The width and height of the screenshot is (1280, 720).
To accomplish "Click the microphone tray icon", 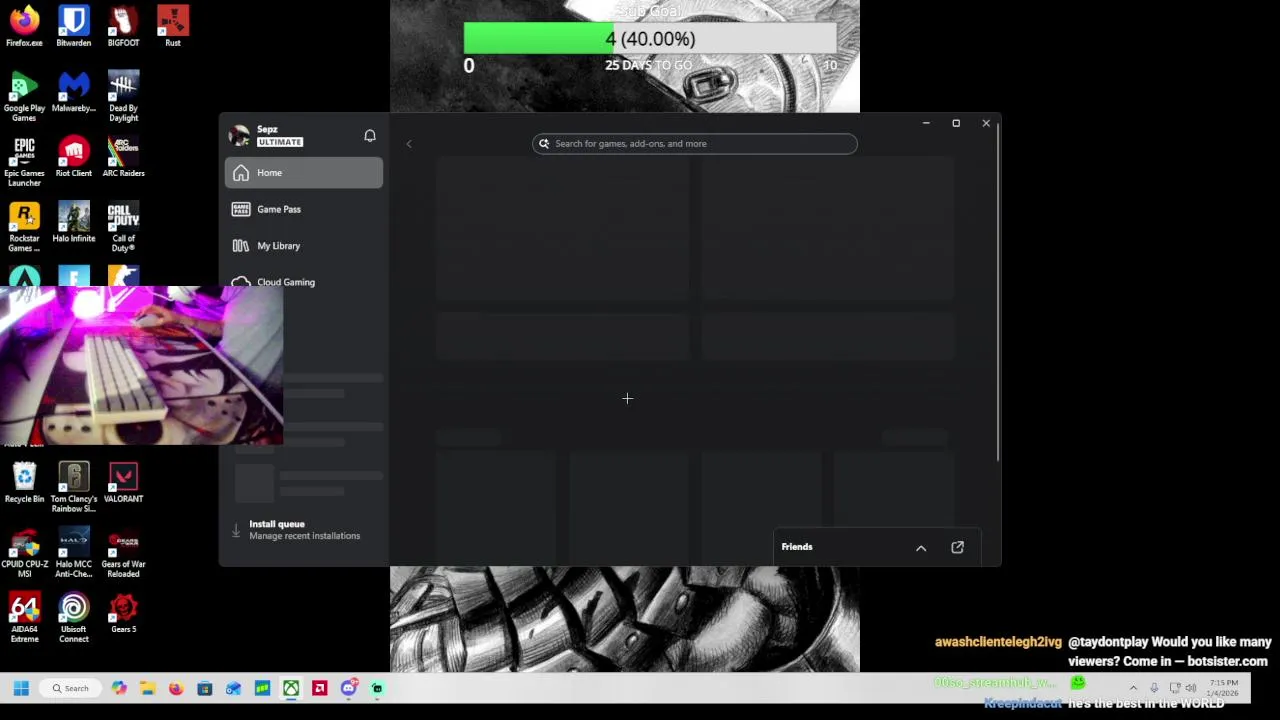I will tap(1154, 688).
